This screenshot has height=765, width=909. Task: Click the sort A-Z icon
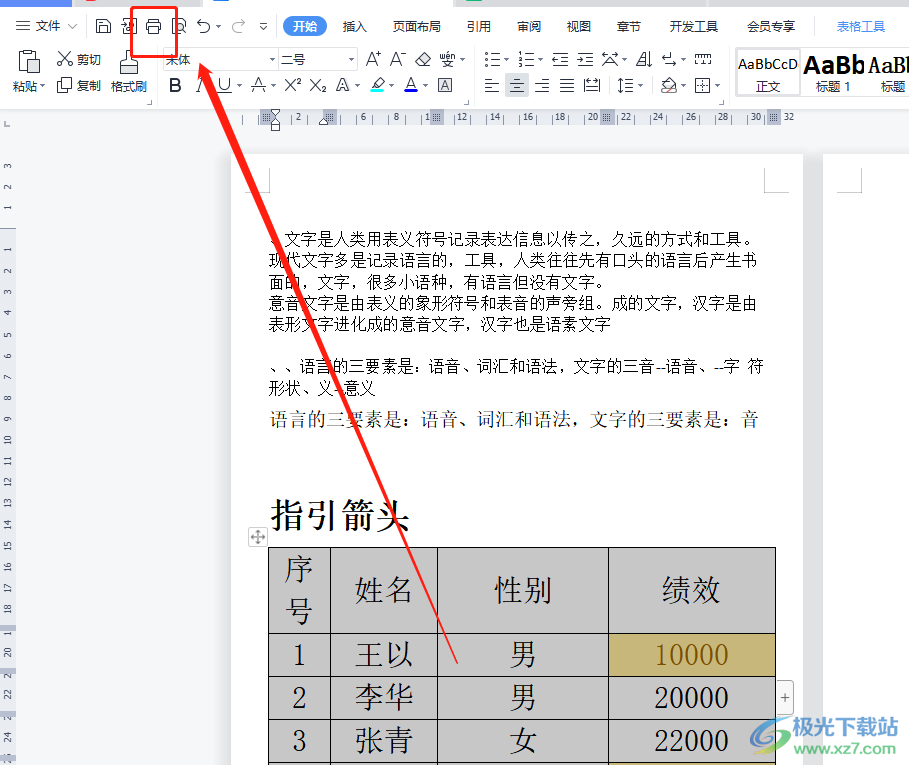coord(644,59)
